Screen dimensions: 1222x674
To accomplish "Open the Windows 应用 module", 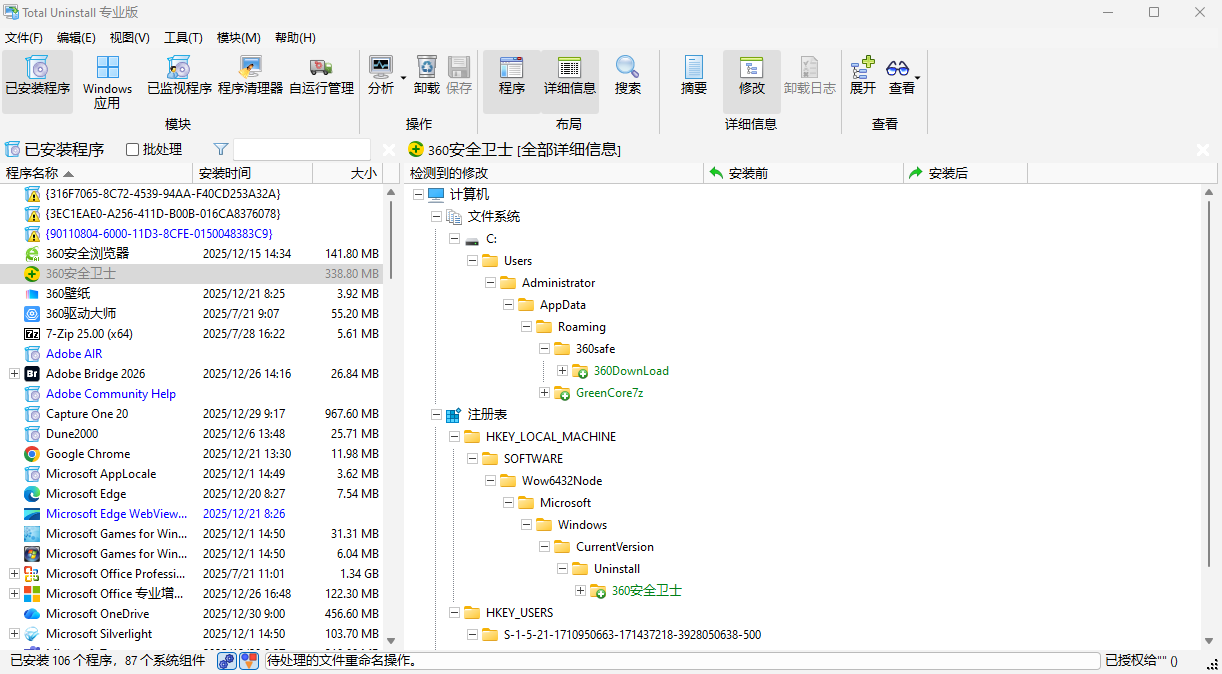I will (107, 81).
